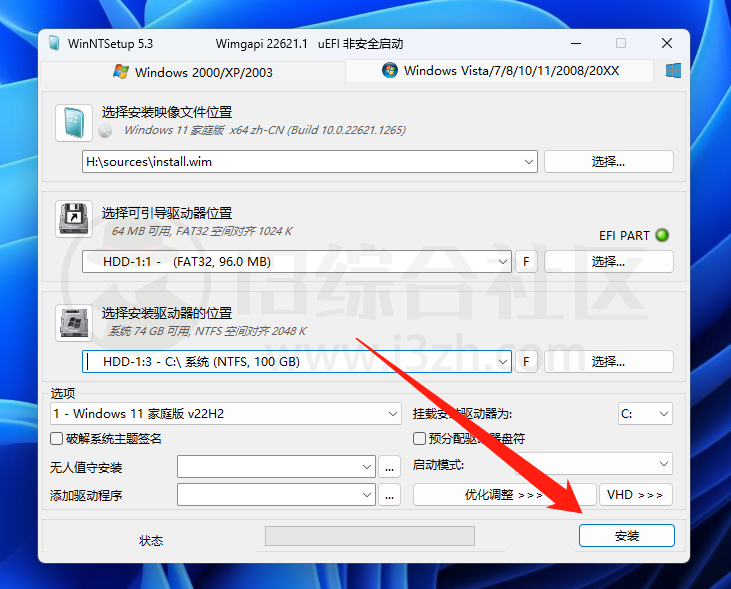Click 选择... button for install drive
This screenshot has height=589, width=731.
tap(608, 361)
